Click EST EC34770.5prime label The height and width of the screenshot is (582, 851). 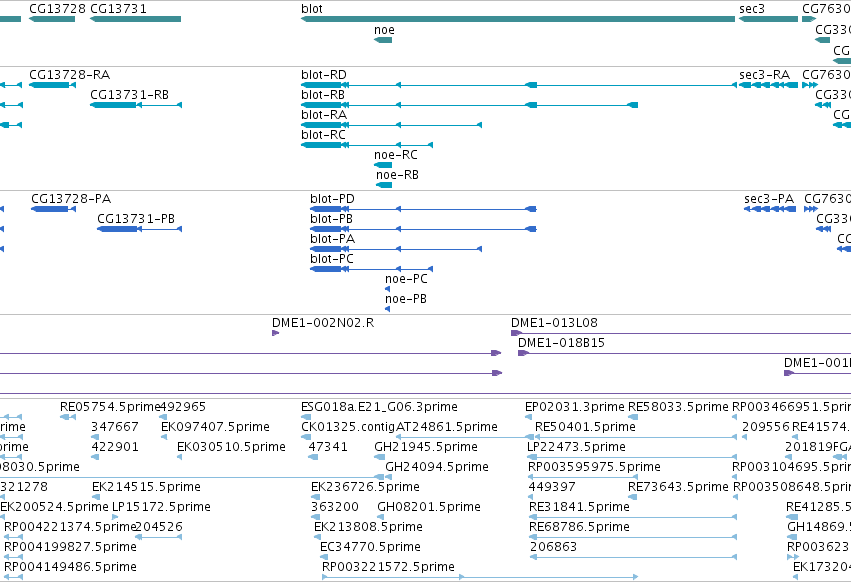coord(370,548)
